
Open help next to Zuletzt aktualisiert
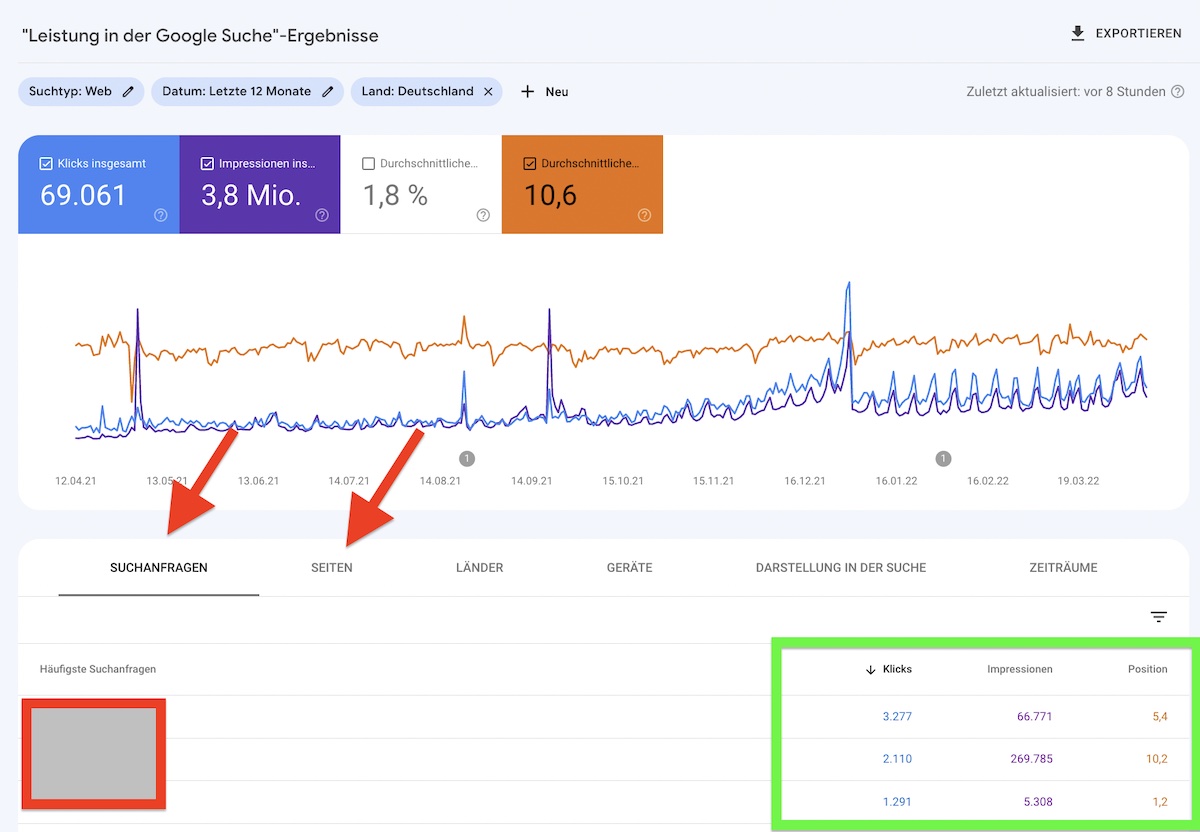click(x=1177, y=91)
